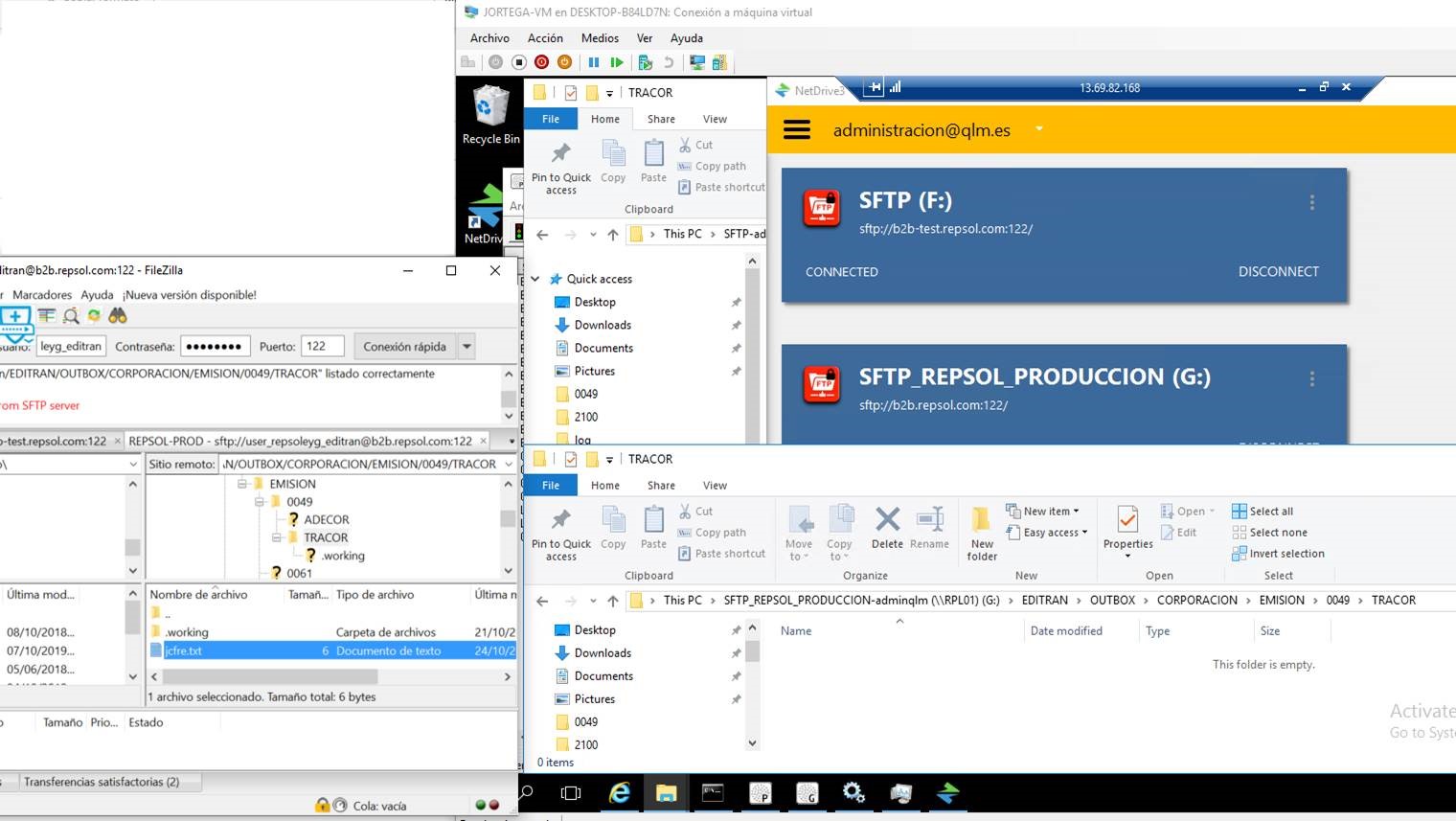Click Conexión rápida button in FileZilla

tap(404, 346)
